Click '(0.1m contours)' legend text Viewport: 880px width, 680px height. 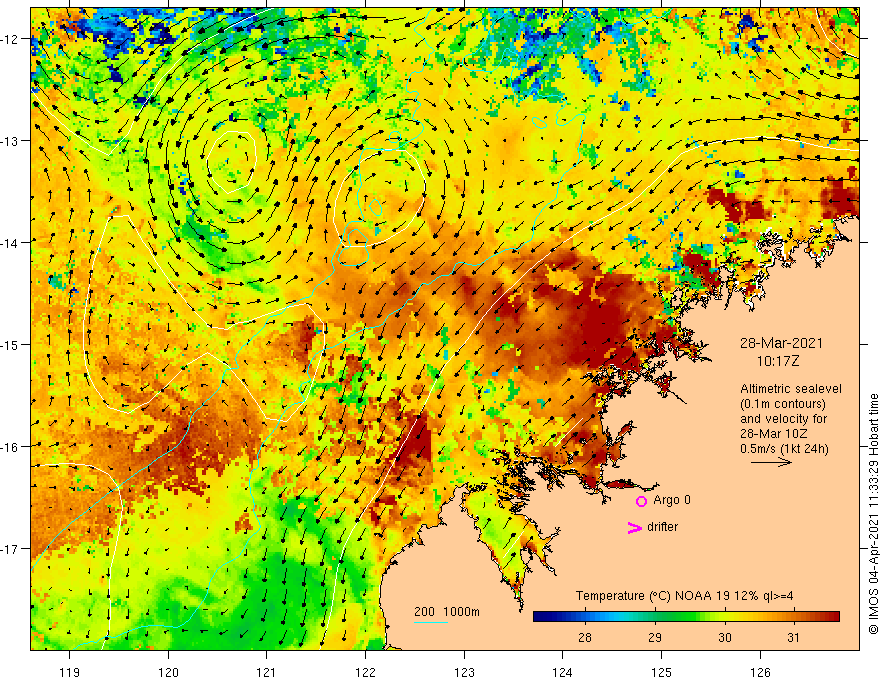coord(783,404)
